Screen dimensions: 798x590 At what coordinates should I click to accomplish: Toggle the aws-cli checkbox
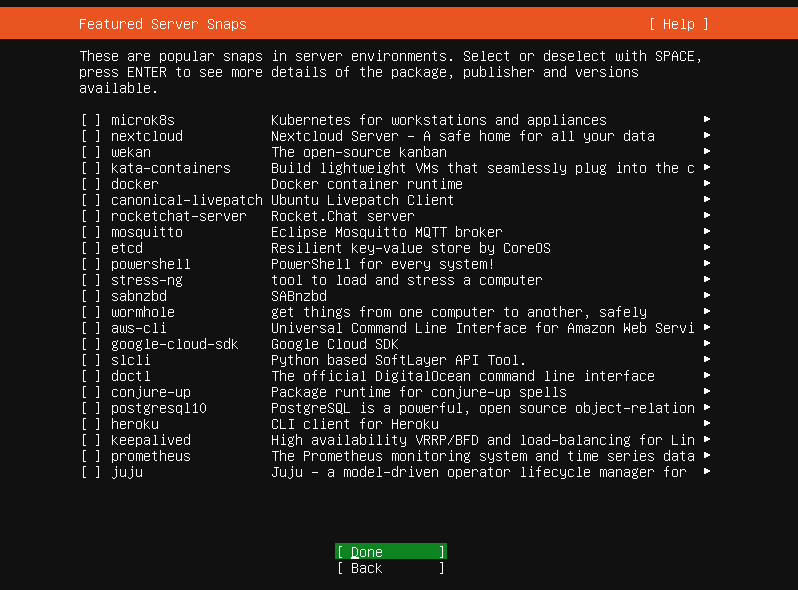(x=91, y=328)
